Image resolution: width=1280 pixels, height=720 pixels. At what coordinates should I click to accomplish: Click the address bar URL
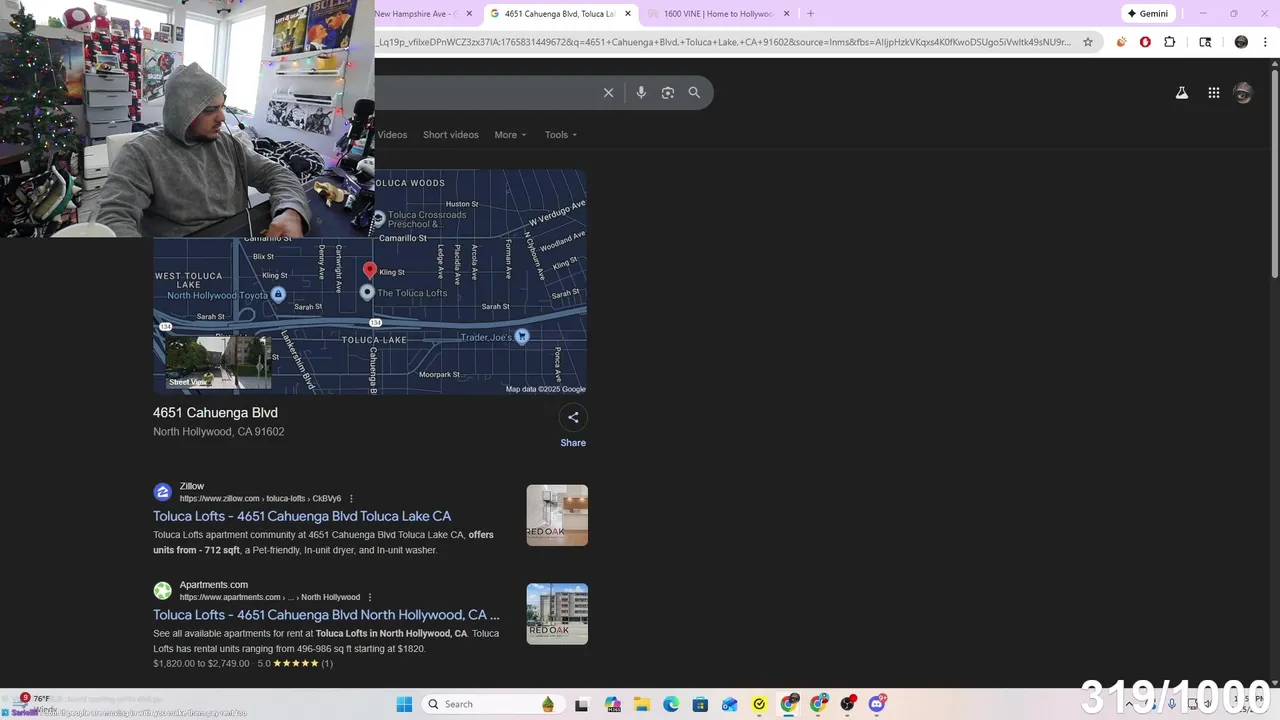(724, 42)
